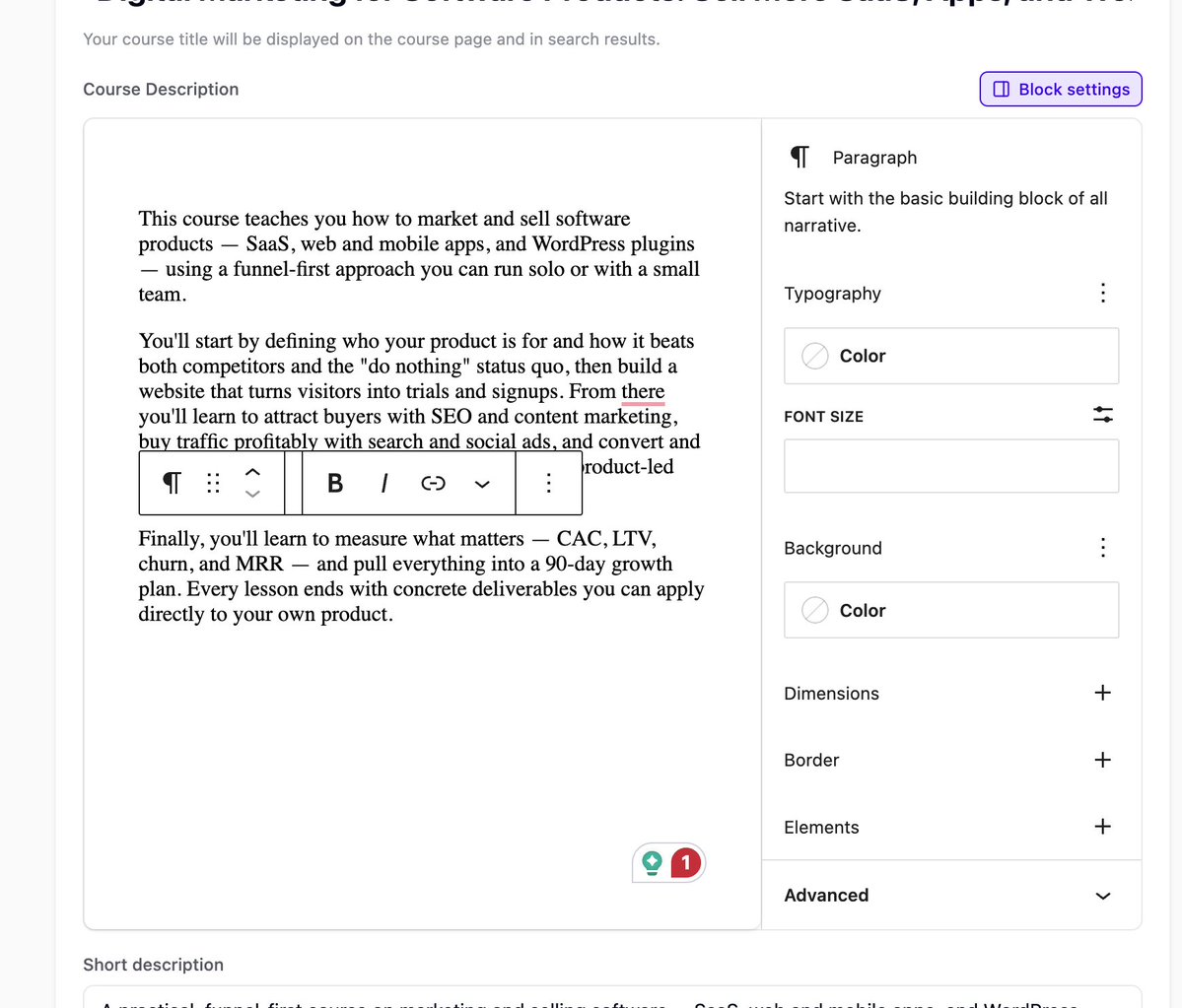Click the Block settings button
This screenshot has height=1008, width=1182.
point(1060,89)
